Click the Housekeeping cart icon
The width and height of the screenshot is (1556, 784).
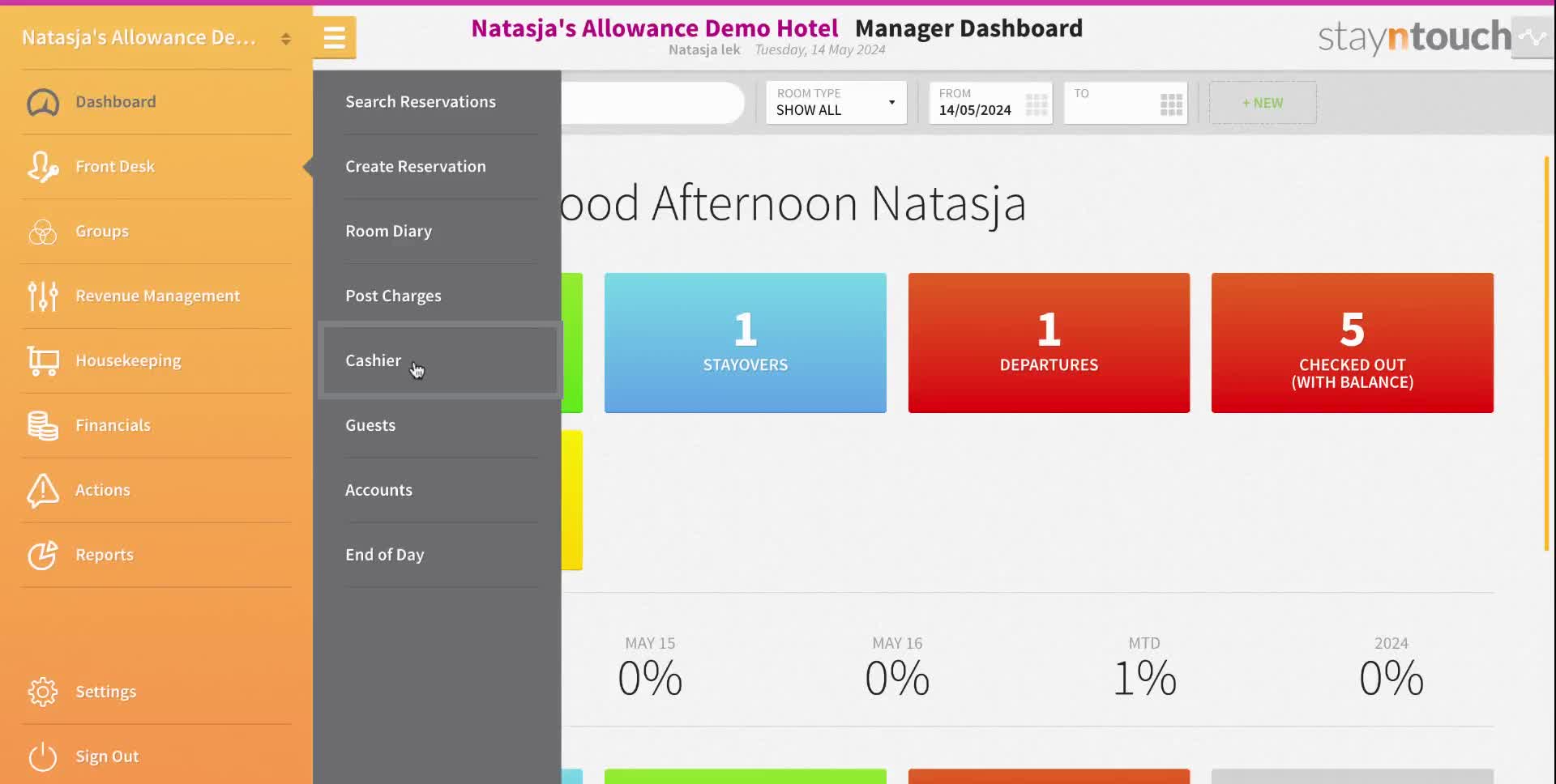pos(43,361)
